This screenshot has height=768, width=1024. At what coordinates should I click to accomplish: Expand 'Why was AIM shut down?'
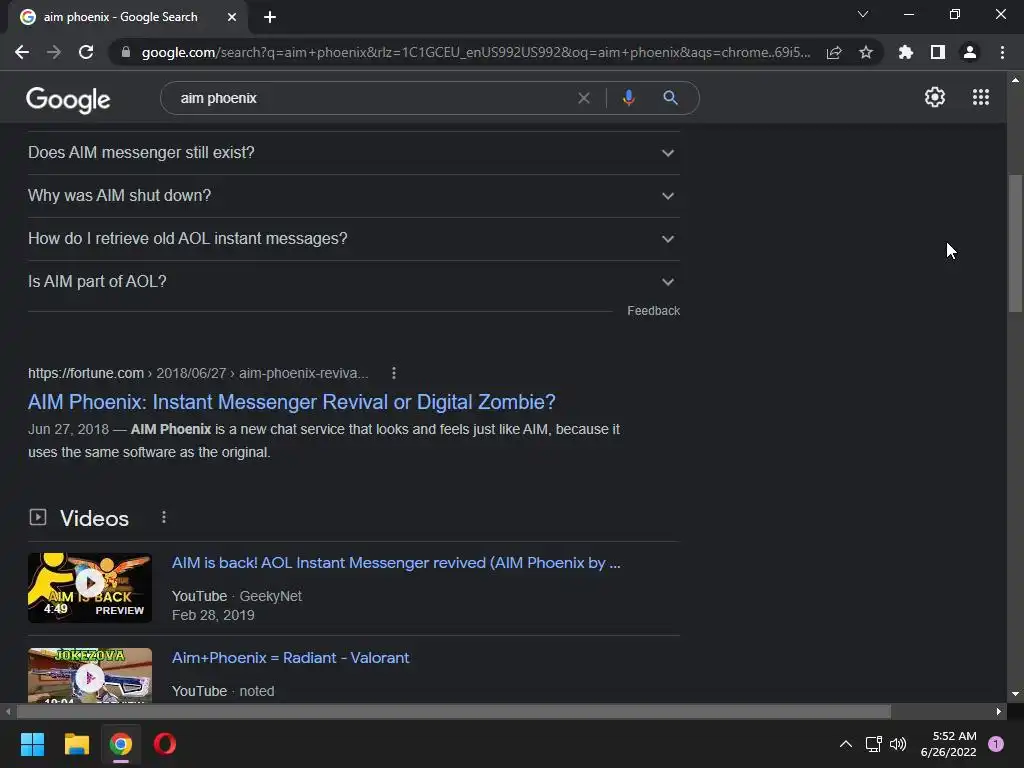[354, 196]
